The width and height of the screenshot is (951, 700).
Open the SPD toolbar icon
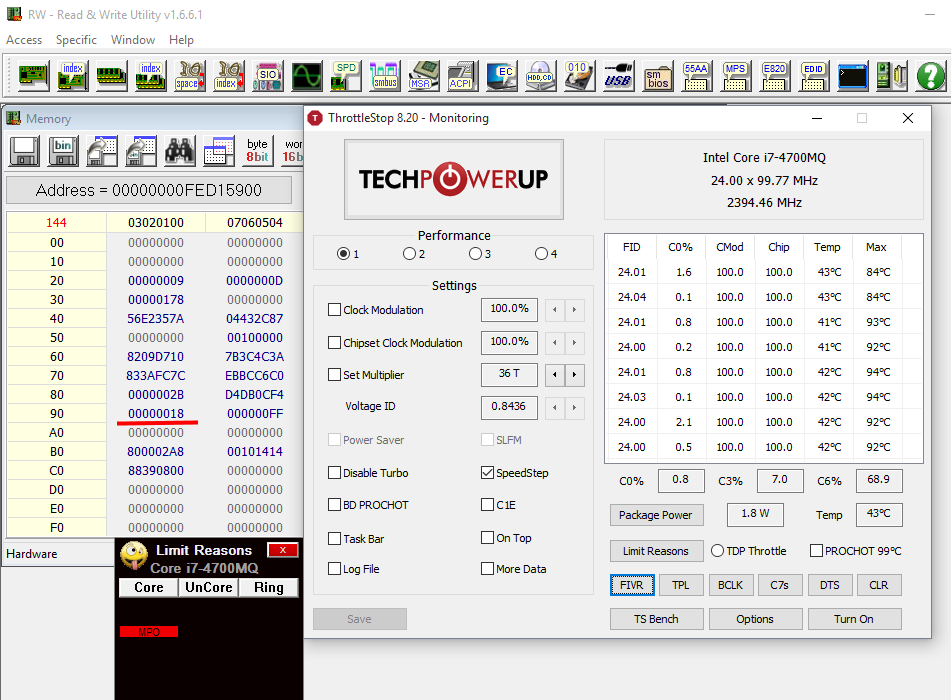click(x=346, y=75)
